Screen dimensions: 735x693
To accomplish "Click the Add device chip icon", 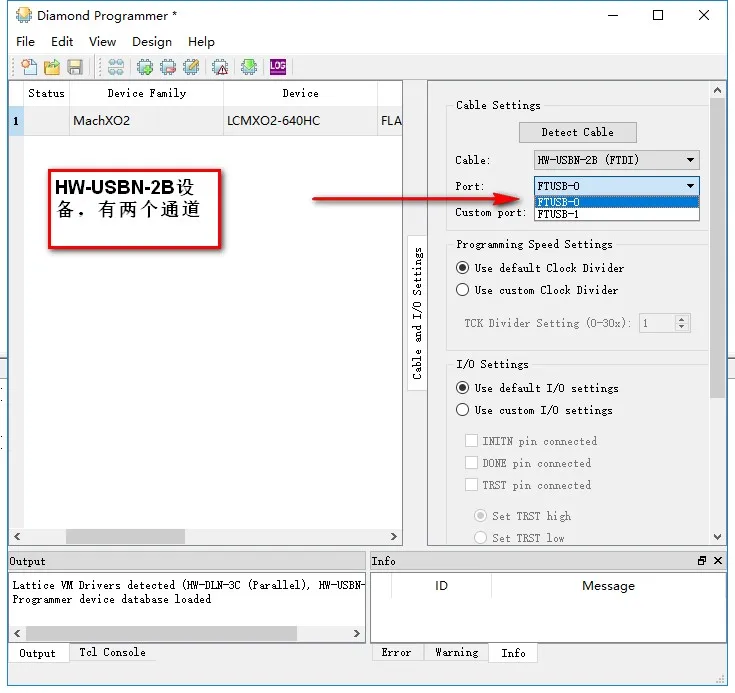I will (x=145, y=67).
